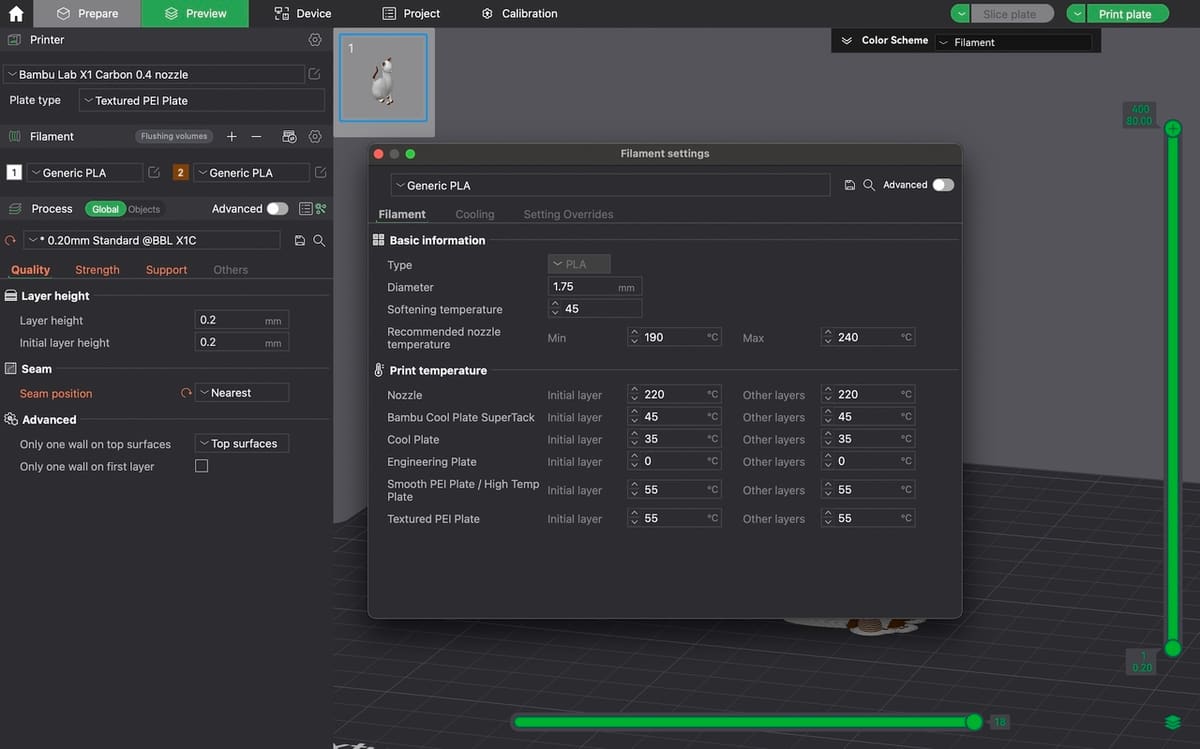Edit filament slot 2 Generic PLA preset
This screenshot has width=1200, height=749.
click(321, 172)
